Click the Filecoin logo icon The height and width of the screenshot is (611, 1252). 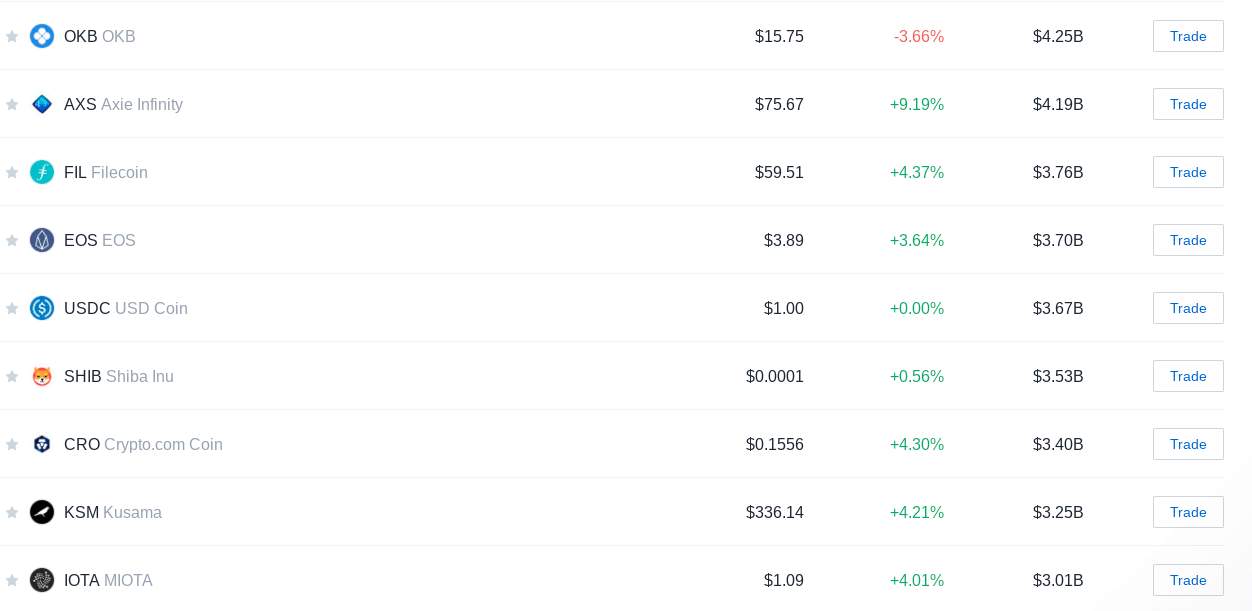click(x=42, y=172)
